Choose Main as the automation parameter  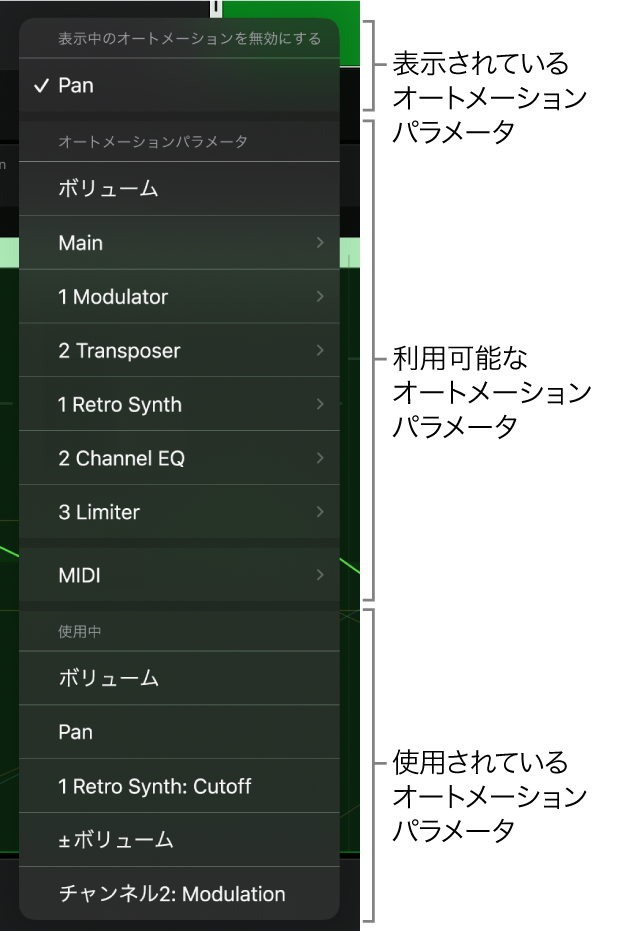tap(150, 242)
